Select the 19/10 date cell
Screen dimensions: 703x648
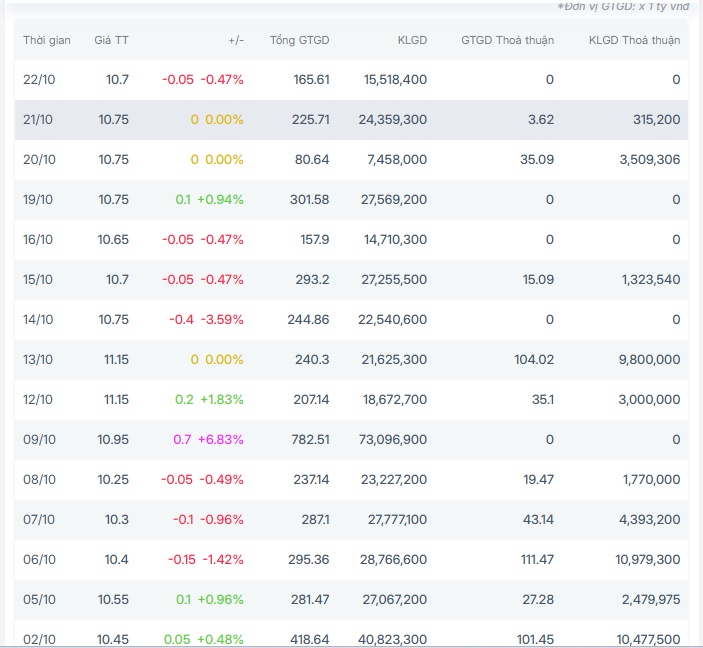click(38, 200)
